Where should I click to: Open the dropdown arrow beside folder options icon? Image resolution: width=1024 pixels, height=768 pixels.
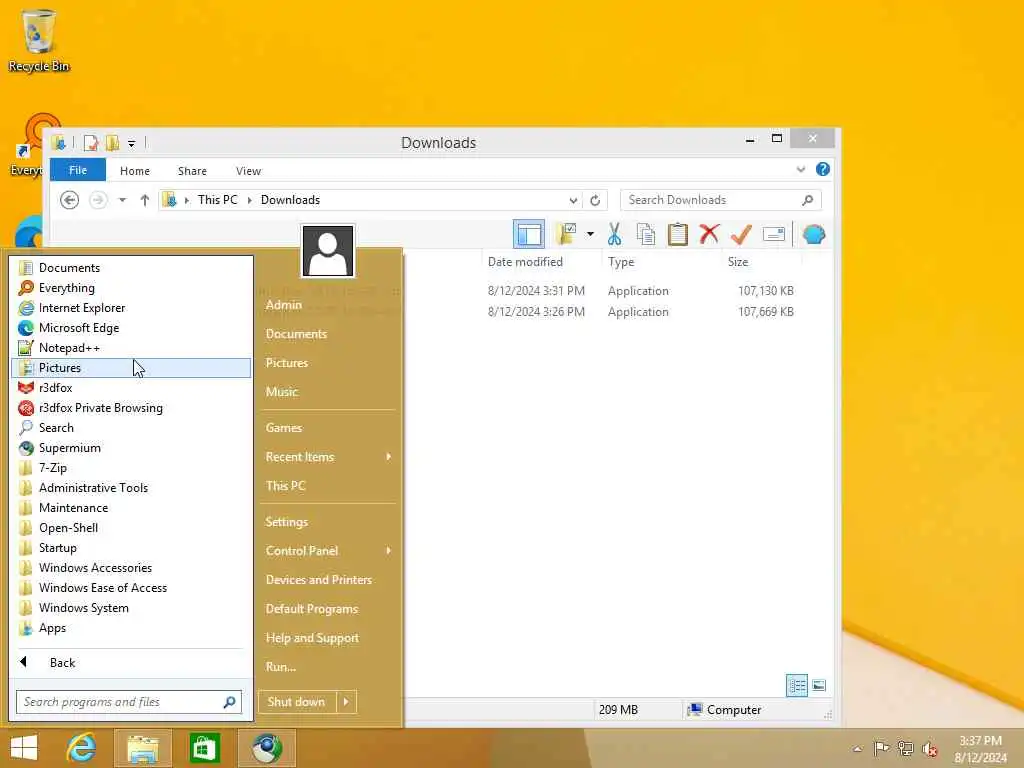click(x=590, y=234)
